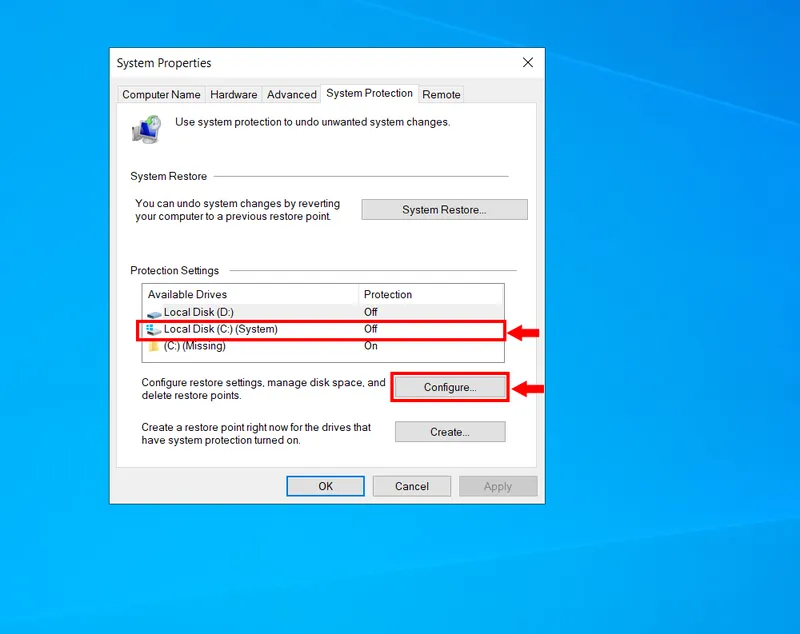
Task: Click the System Properties title bar
Action: coord(300,63)
